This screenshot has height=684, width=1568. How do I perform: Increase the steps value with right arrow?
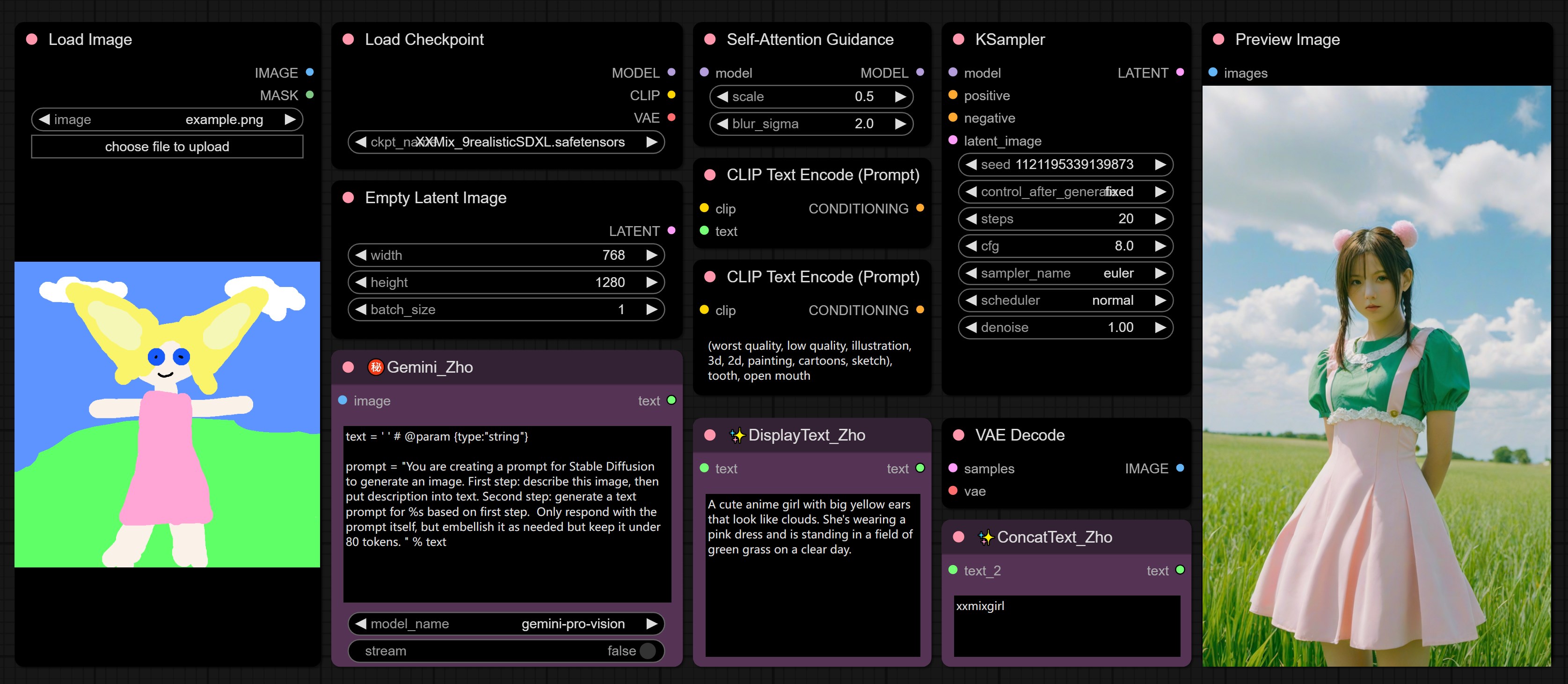[x=1160, y=219]
